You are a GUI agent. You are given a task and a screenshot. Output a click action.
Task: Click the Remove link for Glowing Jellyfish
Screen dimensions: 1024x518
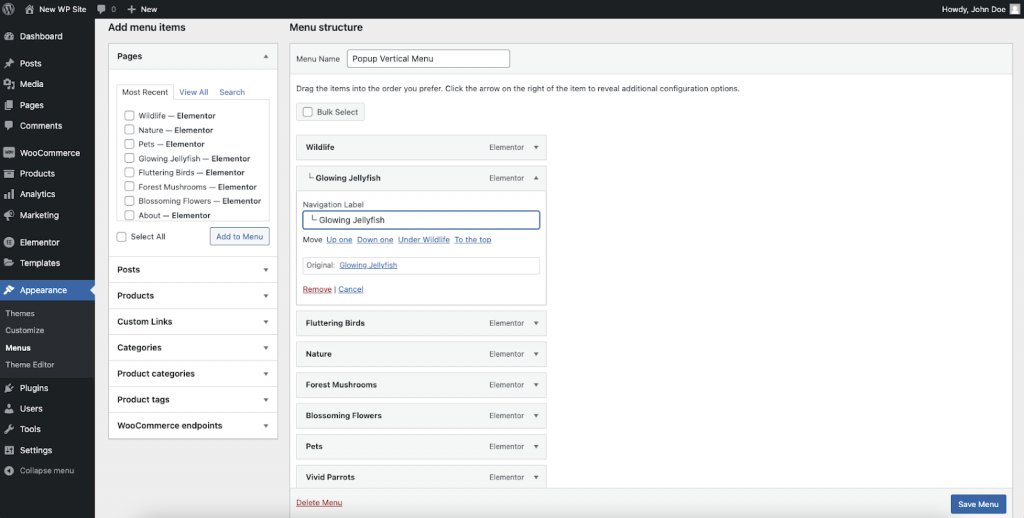pyautogui.click(x=317, y=289)
